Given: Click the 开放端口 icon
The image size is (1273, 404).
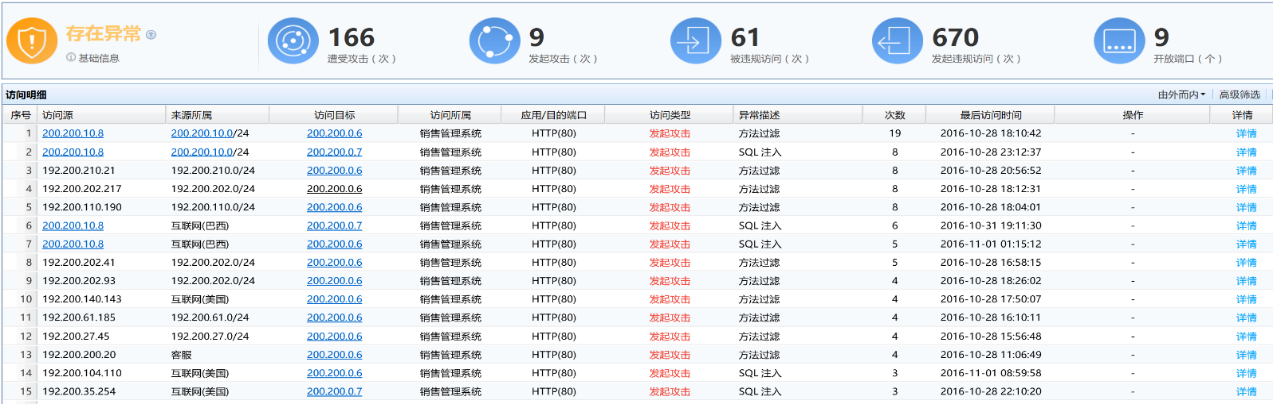Looking at the screenshot, I should 1119,42.
